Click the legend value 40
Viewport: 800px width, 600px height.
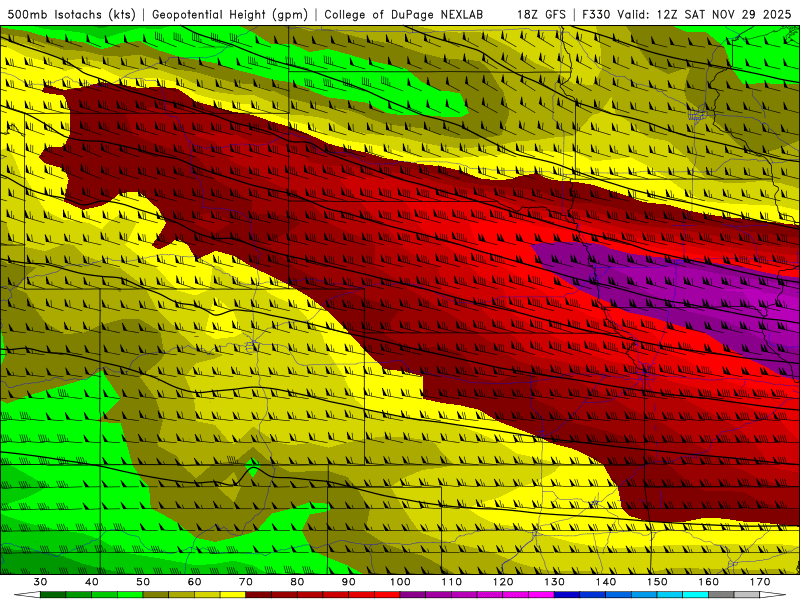pyautogui.click(x=92, y=582)
